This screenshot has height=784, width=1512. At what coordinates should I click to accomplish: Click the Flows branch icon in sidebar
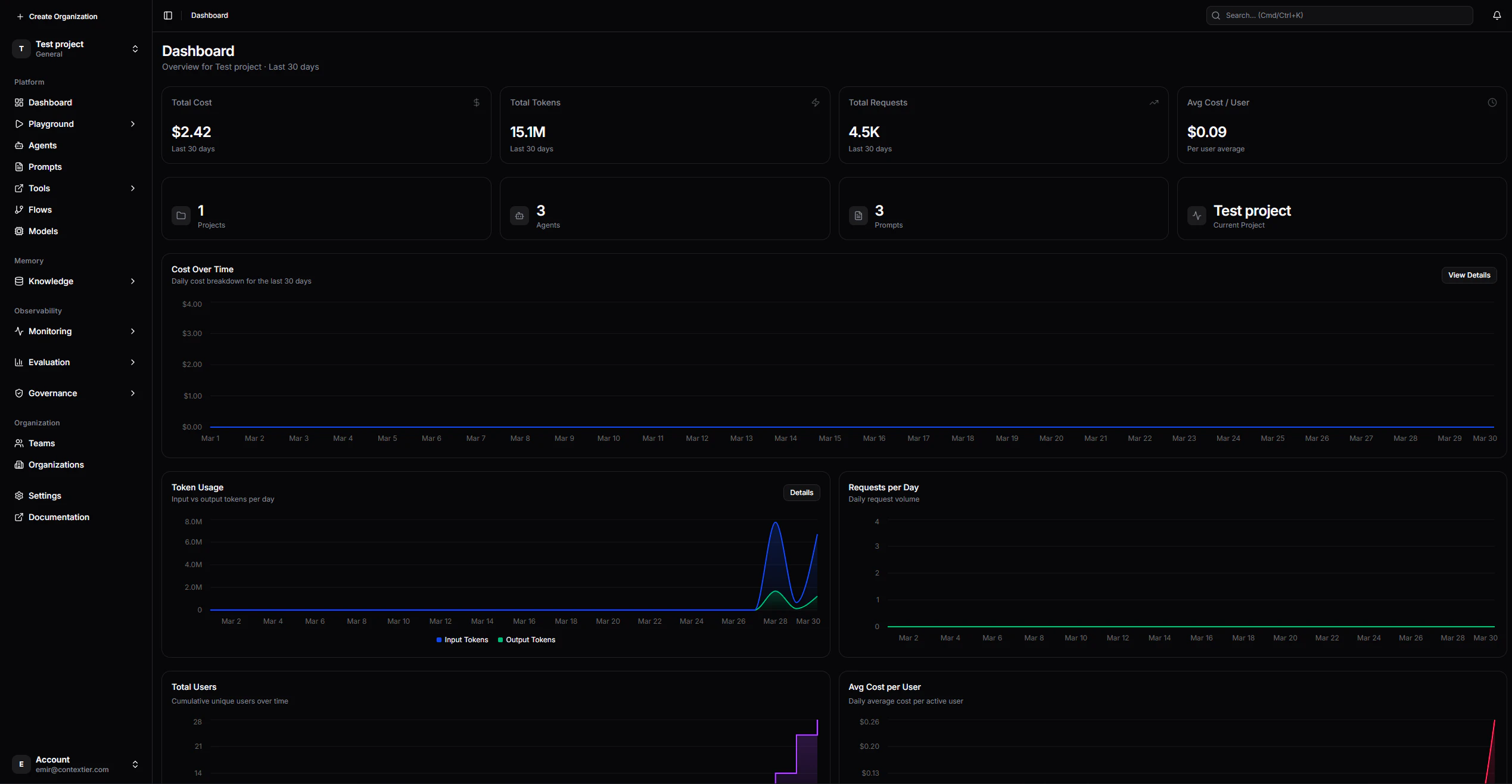point(19,210)
